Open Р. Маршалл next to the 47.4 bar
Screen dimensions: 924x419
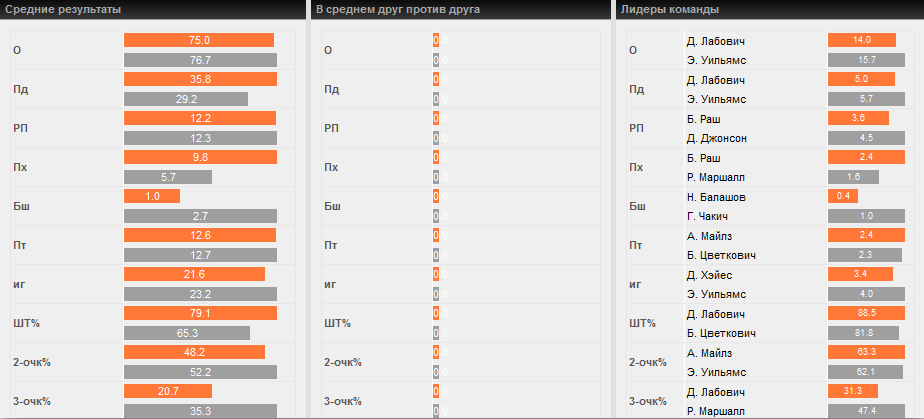(x=716, y=410)
